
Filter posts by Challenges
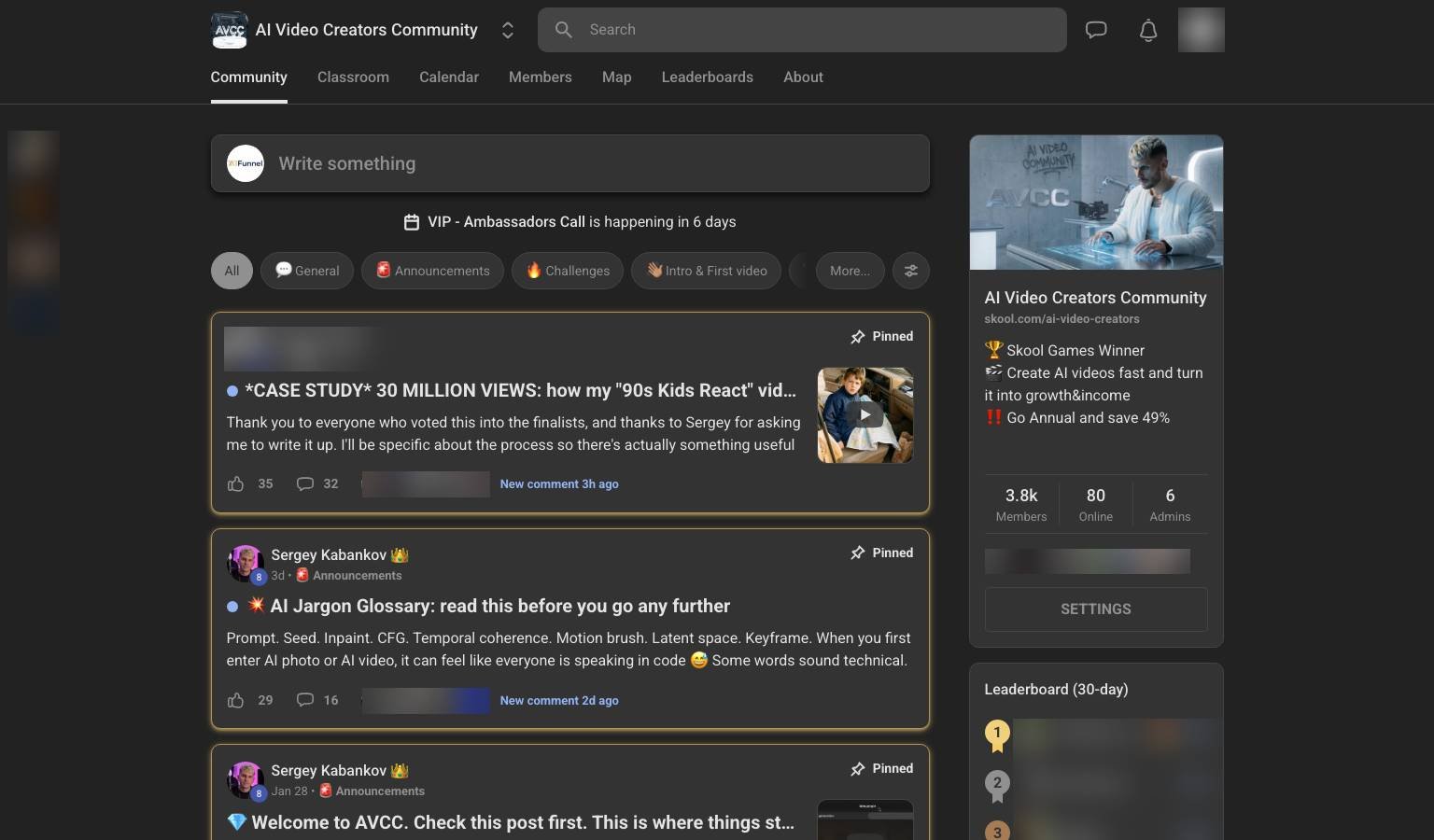point(568,271)
